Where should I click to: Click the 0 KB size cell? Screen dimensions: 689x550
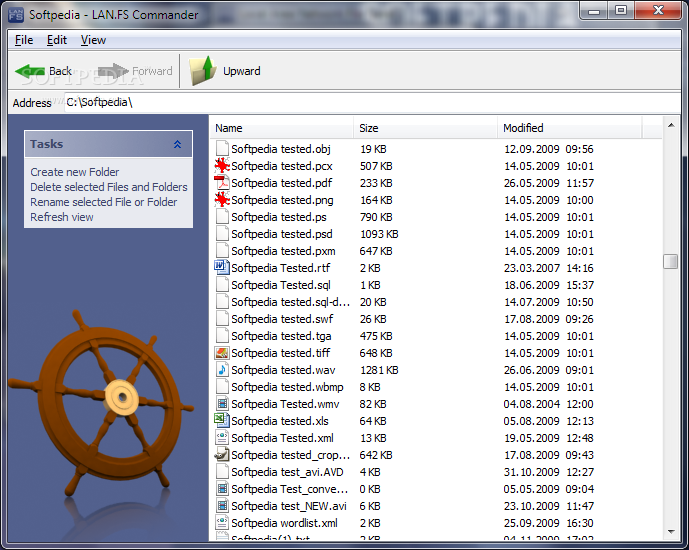370,489
